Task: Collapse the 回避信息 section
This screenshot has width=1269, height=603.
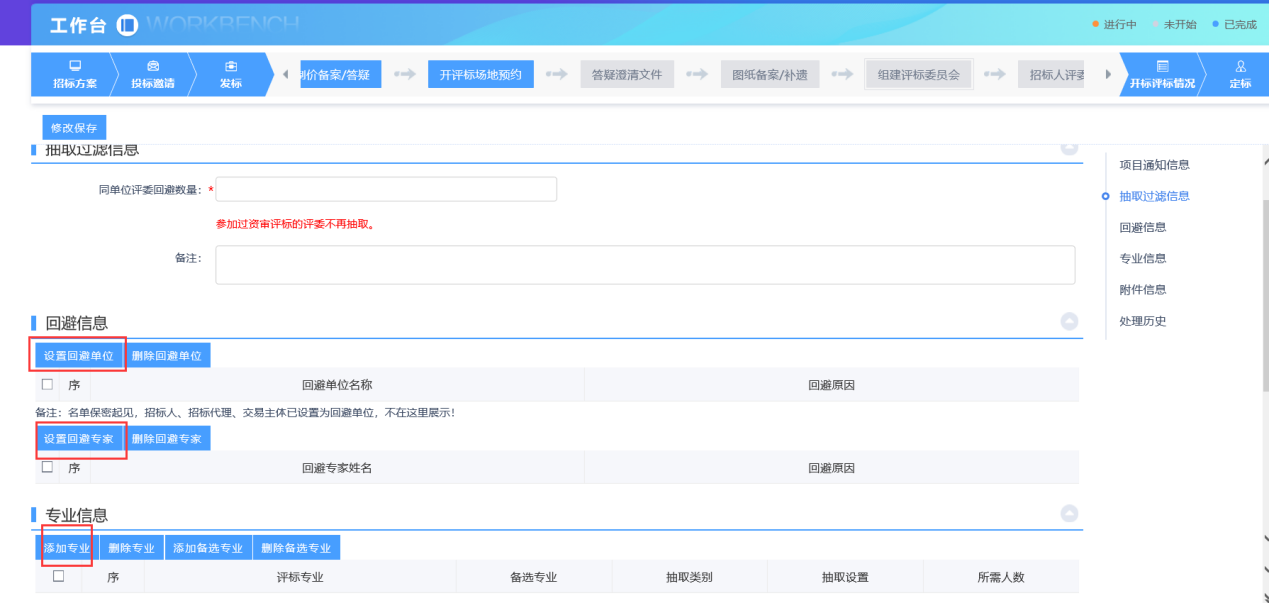Action: click(x=1069, y=321)
